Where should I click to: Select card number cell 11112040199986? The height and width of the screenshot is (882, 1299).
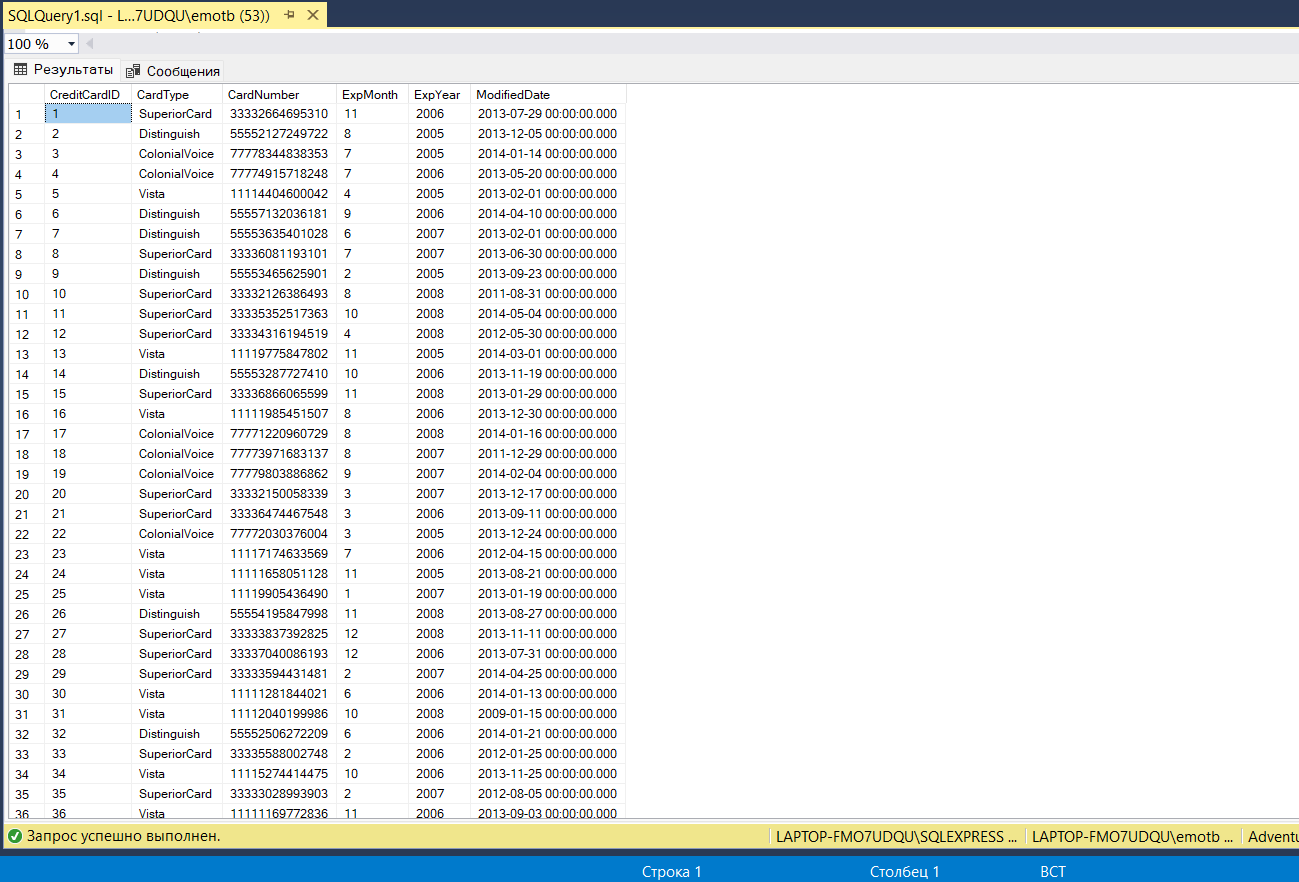point(279,714)
